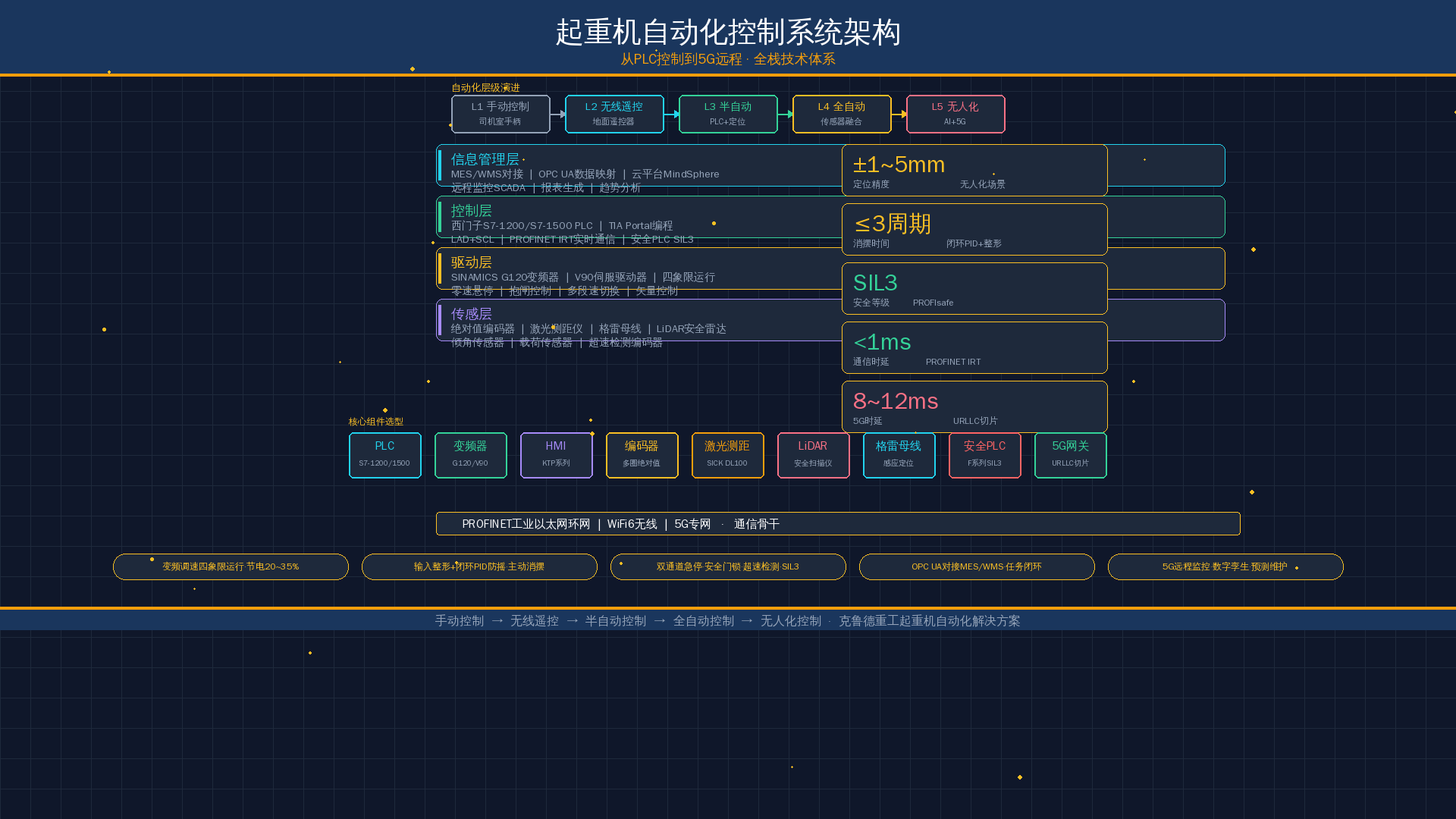Click the 5G远程监控 数字孪生 pill
1456x819 pixels.
click(x=1225, y=566)
